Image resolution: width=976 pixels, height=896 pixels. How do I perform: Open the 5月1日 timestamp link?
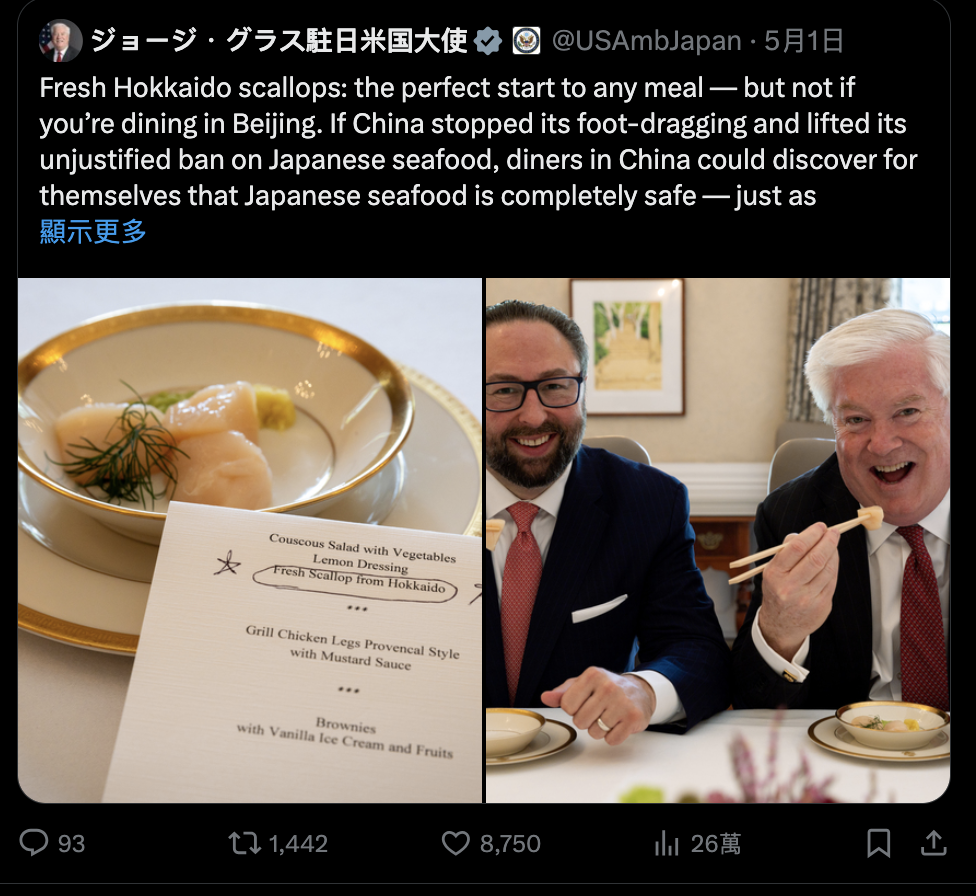pyautogui.click(x=804, y=41)
